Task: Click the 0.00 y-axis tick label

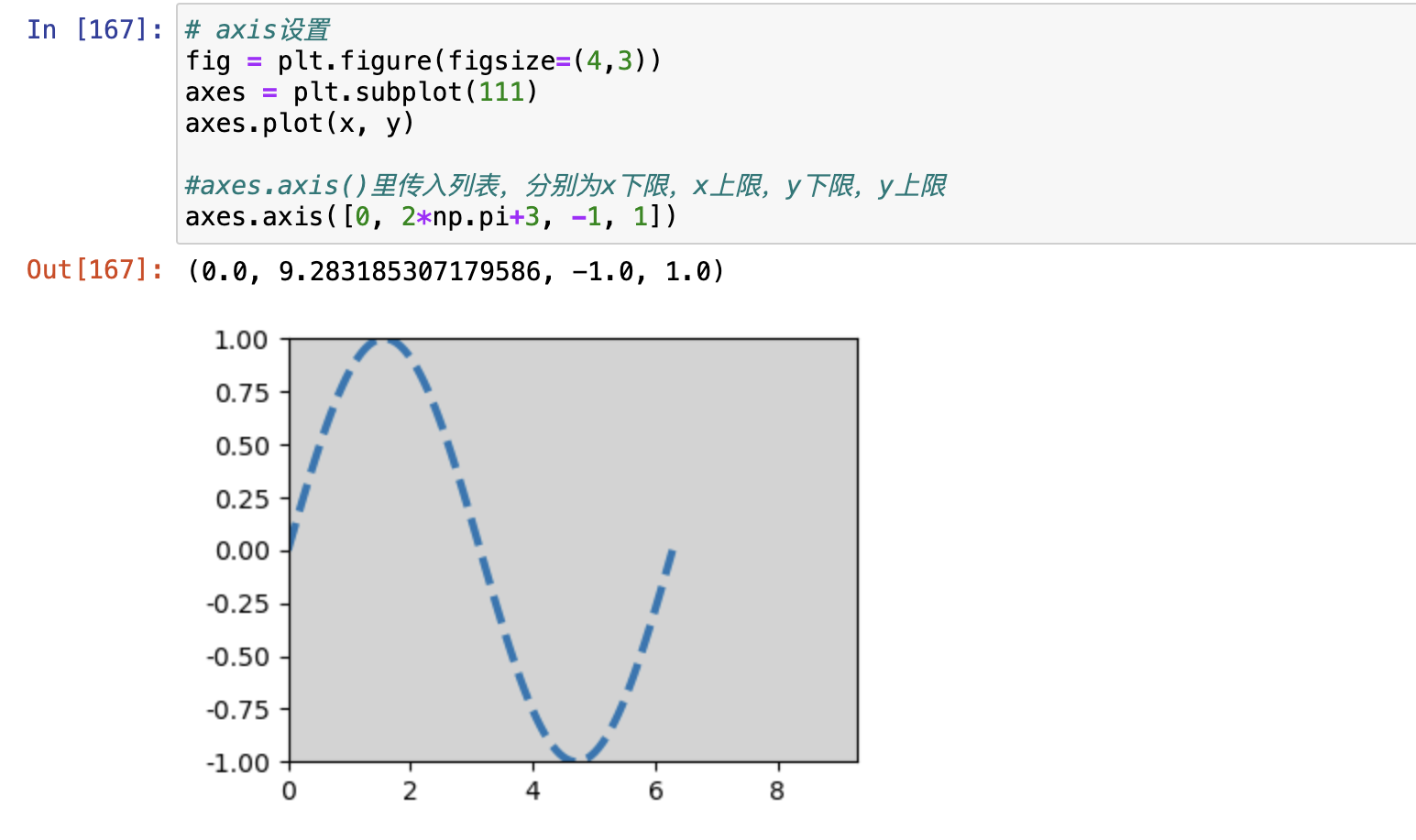Action: tap(241, 551)
